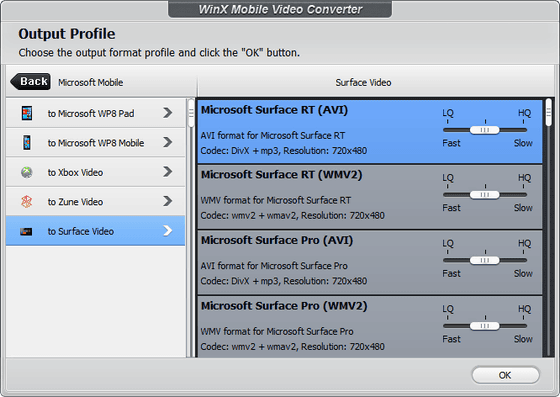The image size is (560, 397).
Task: Choose "to Zune Video" category
Action: point(95,201)
